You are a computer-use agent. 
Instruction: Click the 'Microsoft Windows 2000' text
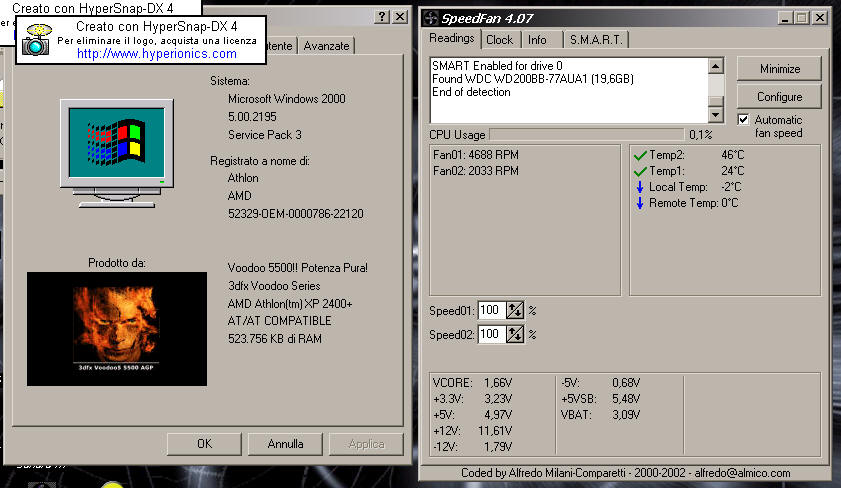(286, 99)
